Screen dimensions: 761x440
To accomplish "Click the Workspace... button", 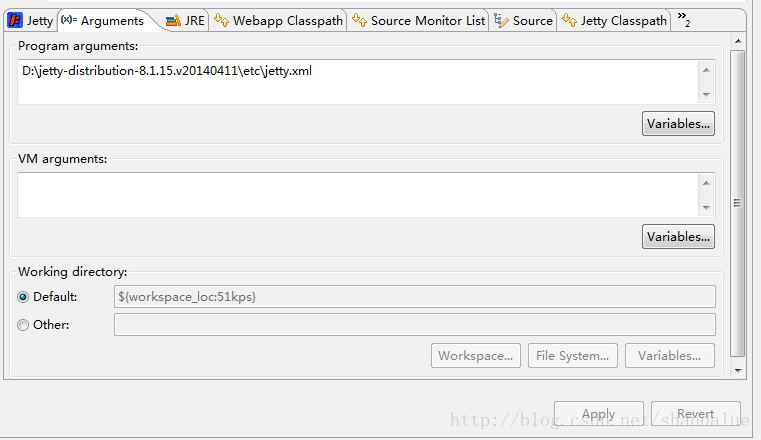I will click(x=476, y=356).
